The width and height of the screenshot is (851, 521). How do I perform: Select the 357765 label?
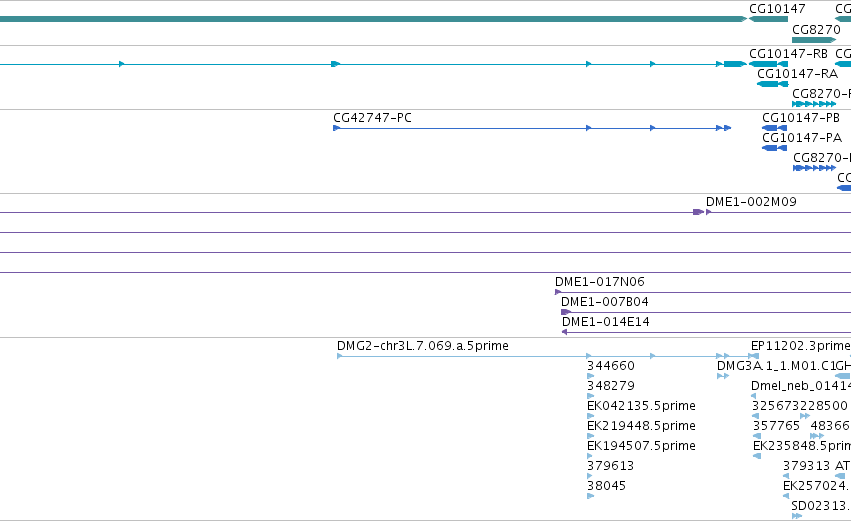pos(776,426)
